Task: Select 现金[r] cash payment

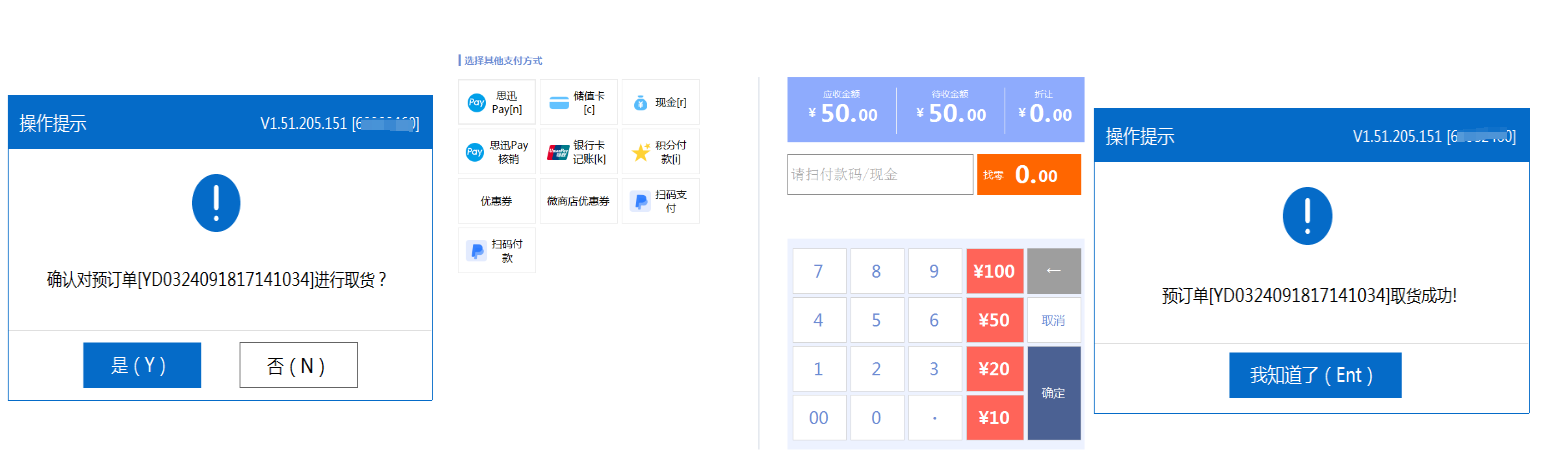Action: [x=660, y=102]
